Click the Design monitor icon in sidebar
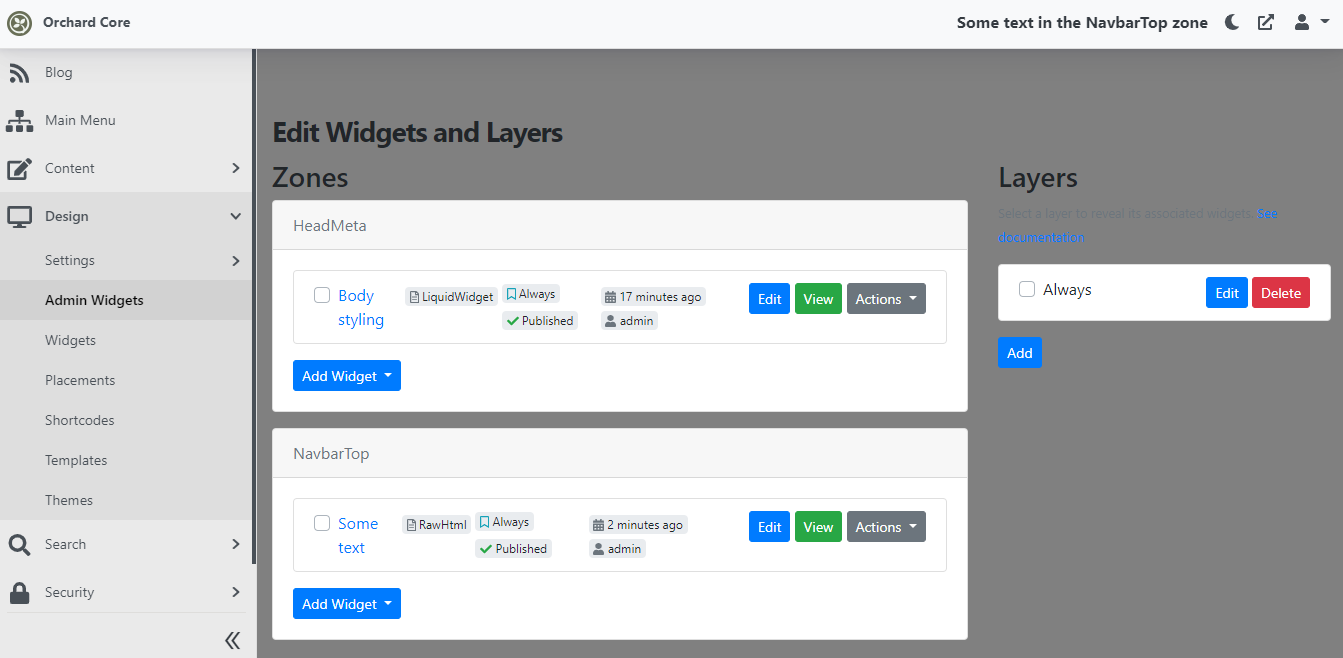 click(x=19, y=217)
